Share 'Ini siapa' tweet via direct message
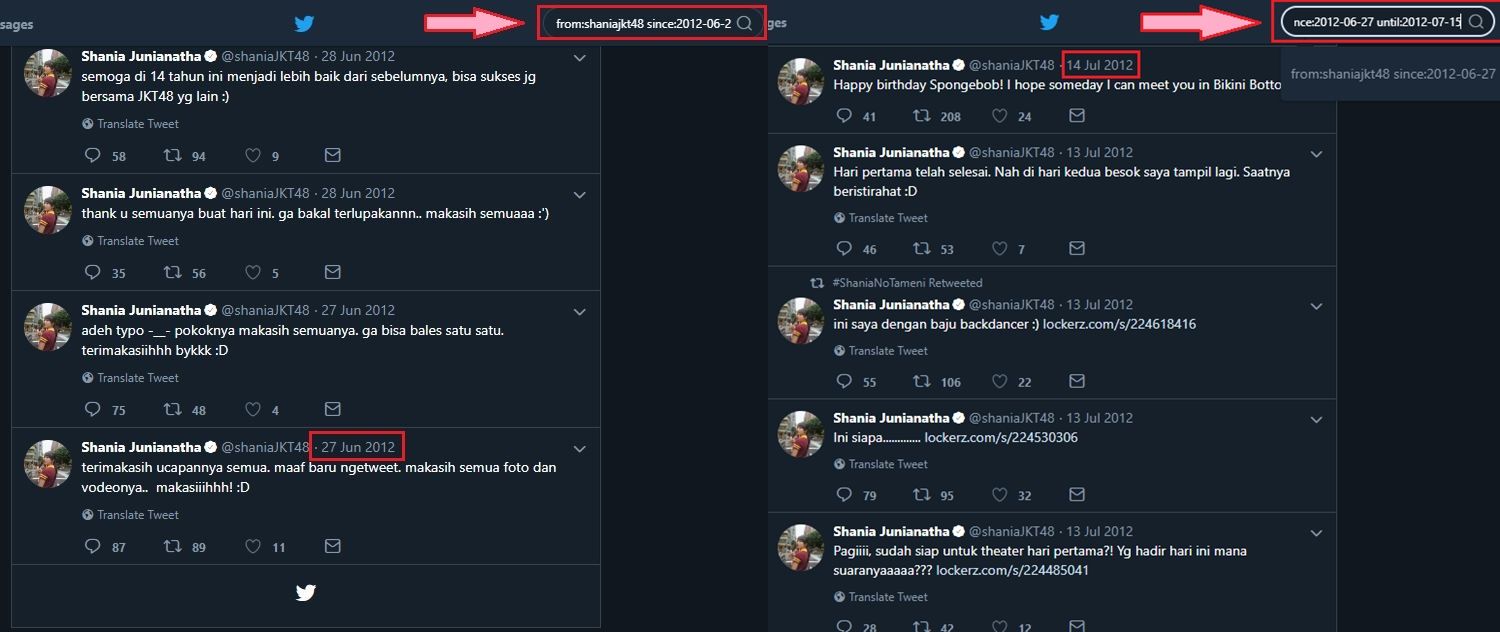Image resolution: width=1500 pixels, height=632 pixels. (x=1077, y=495)
